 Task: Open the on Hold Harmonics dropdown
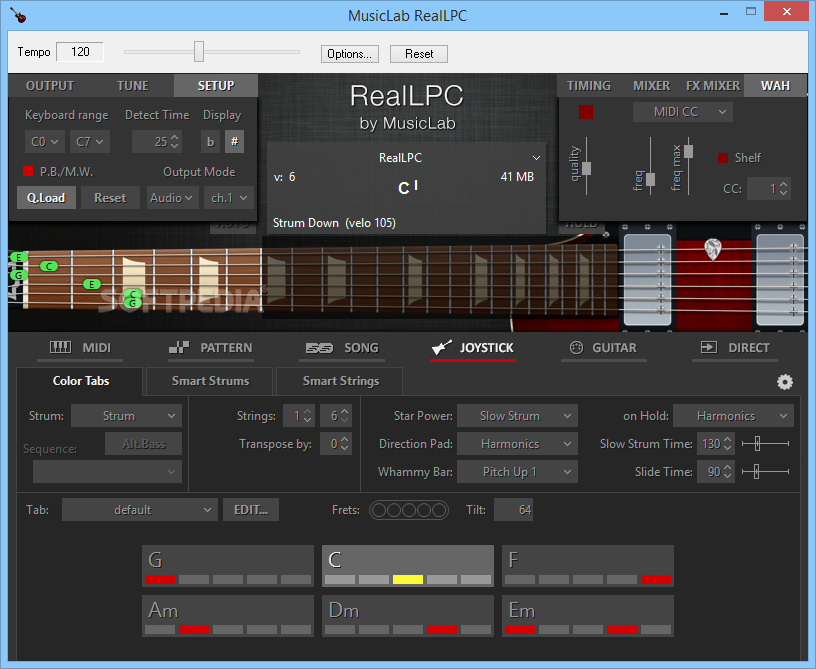point(733,416)
